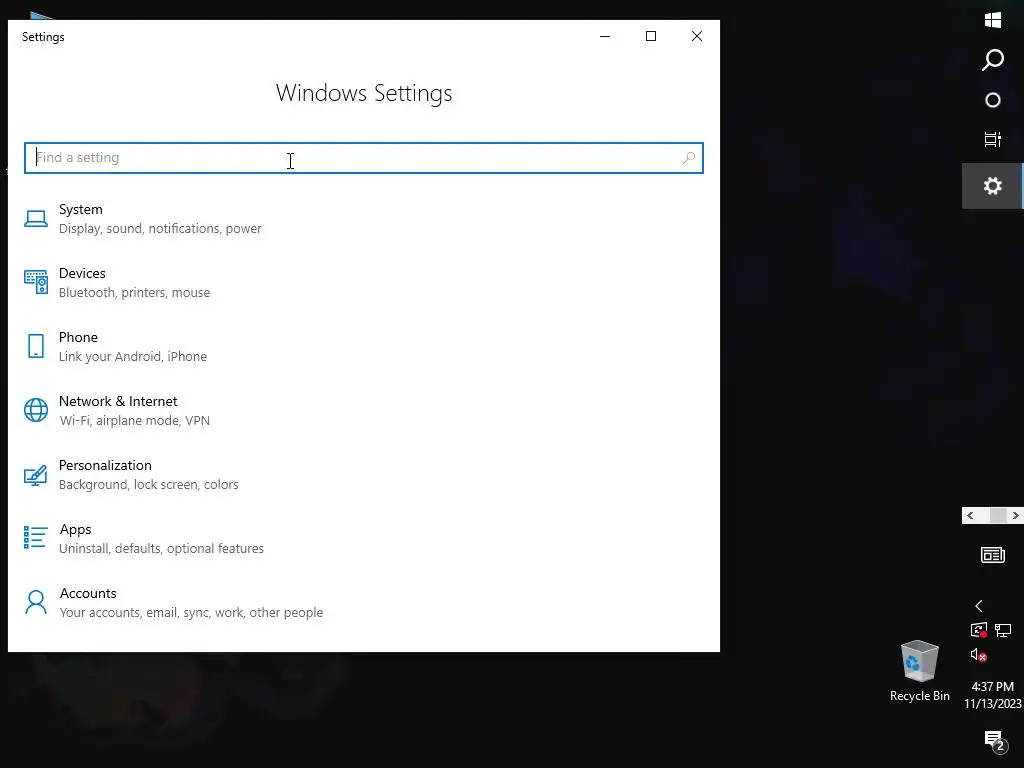Open System category title

point(80,210)
